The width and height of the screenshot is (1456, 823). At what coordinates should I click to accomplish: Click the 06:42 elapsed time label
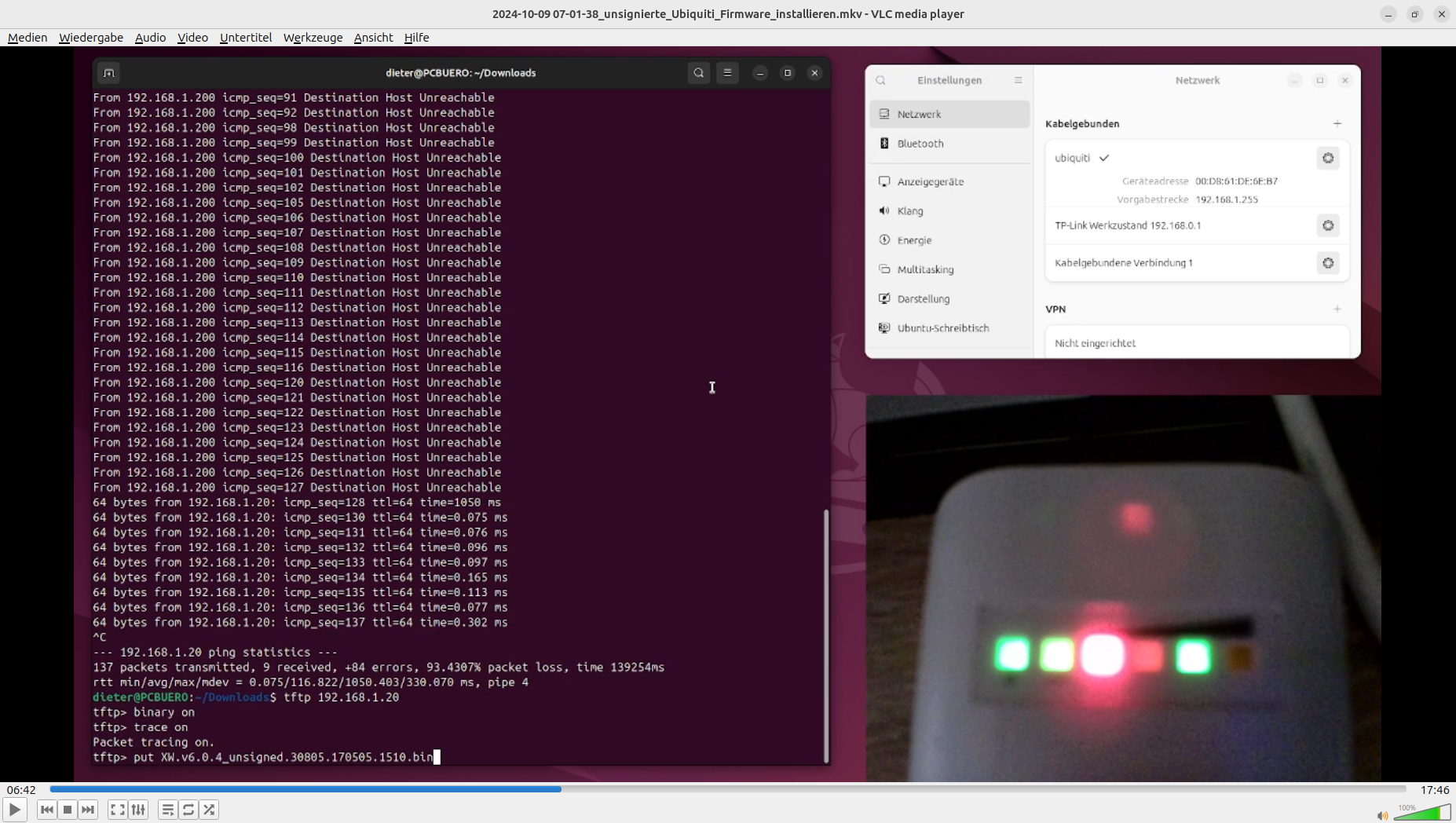(x=21, y=790)
